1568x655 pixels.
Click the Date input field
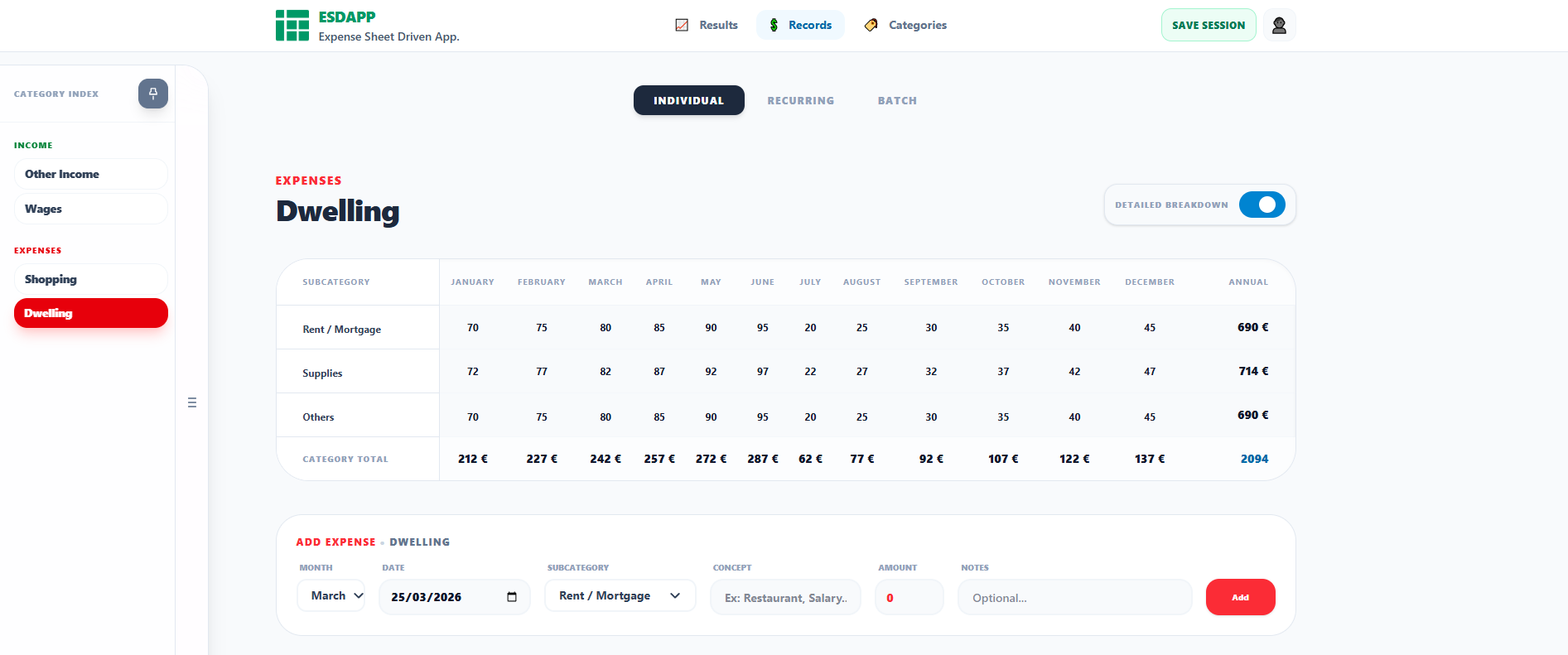(454, 597)
